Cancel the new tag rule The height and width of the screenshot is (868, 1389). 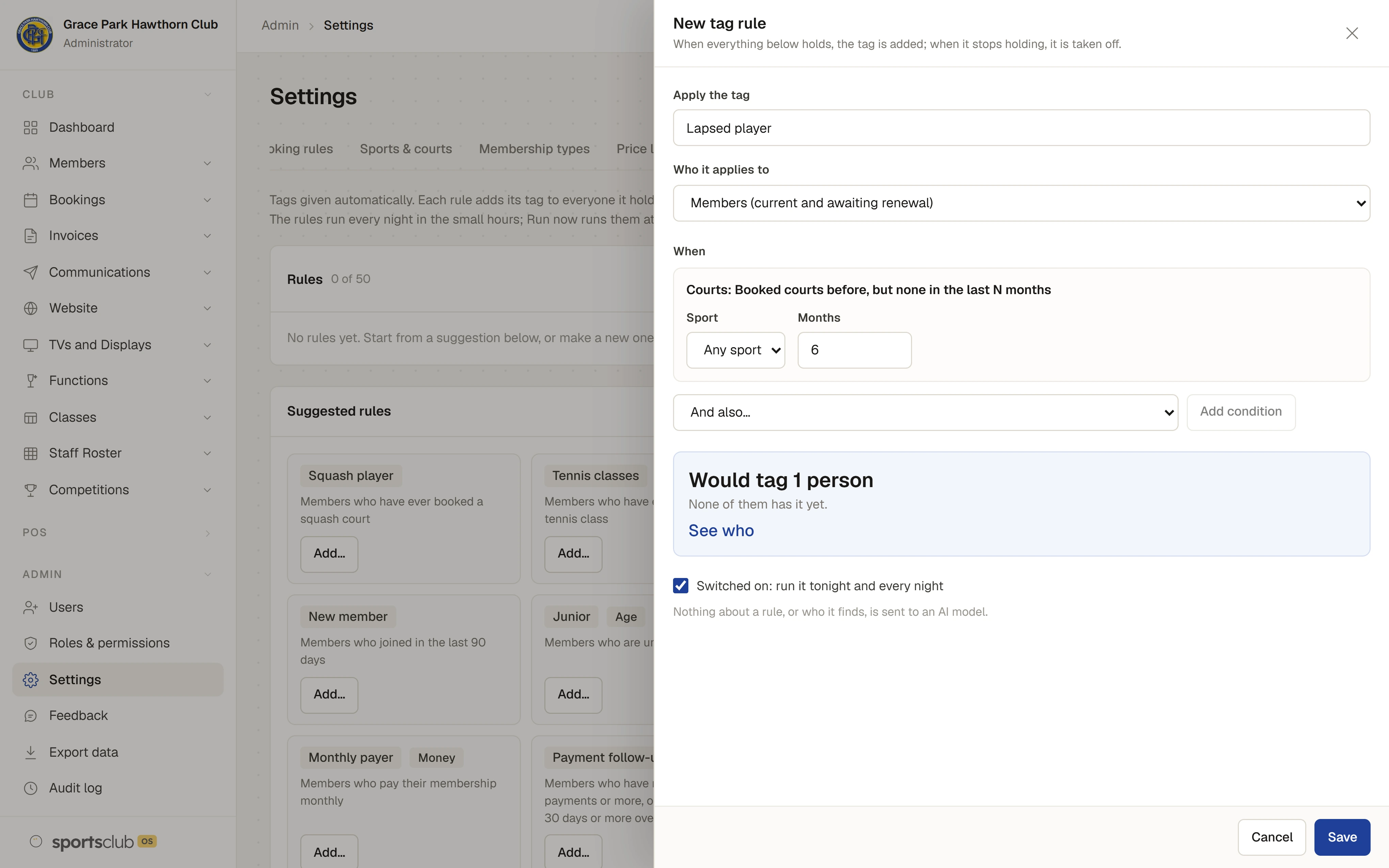point(1271,837)
